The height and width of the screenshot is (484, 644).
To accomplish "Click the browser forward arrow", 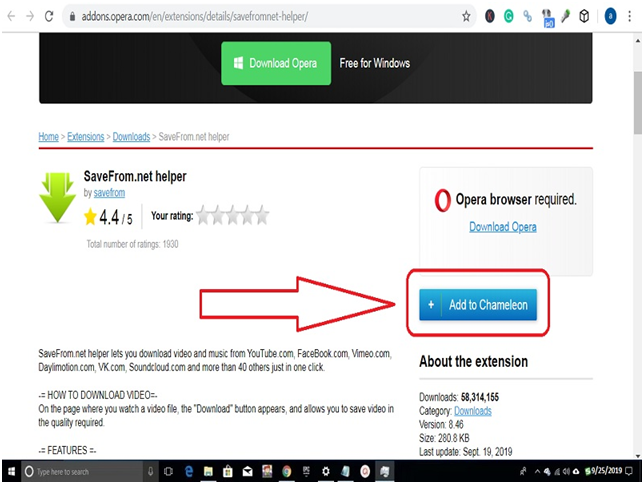I will [x=30, y=16].
